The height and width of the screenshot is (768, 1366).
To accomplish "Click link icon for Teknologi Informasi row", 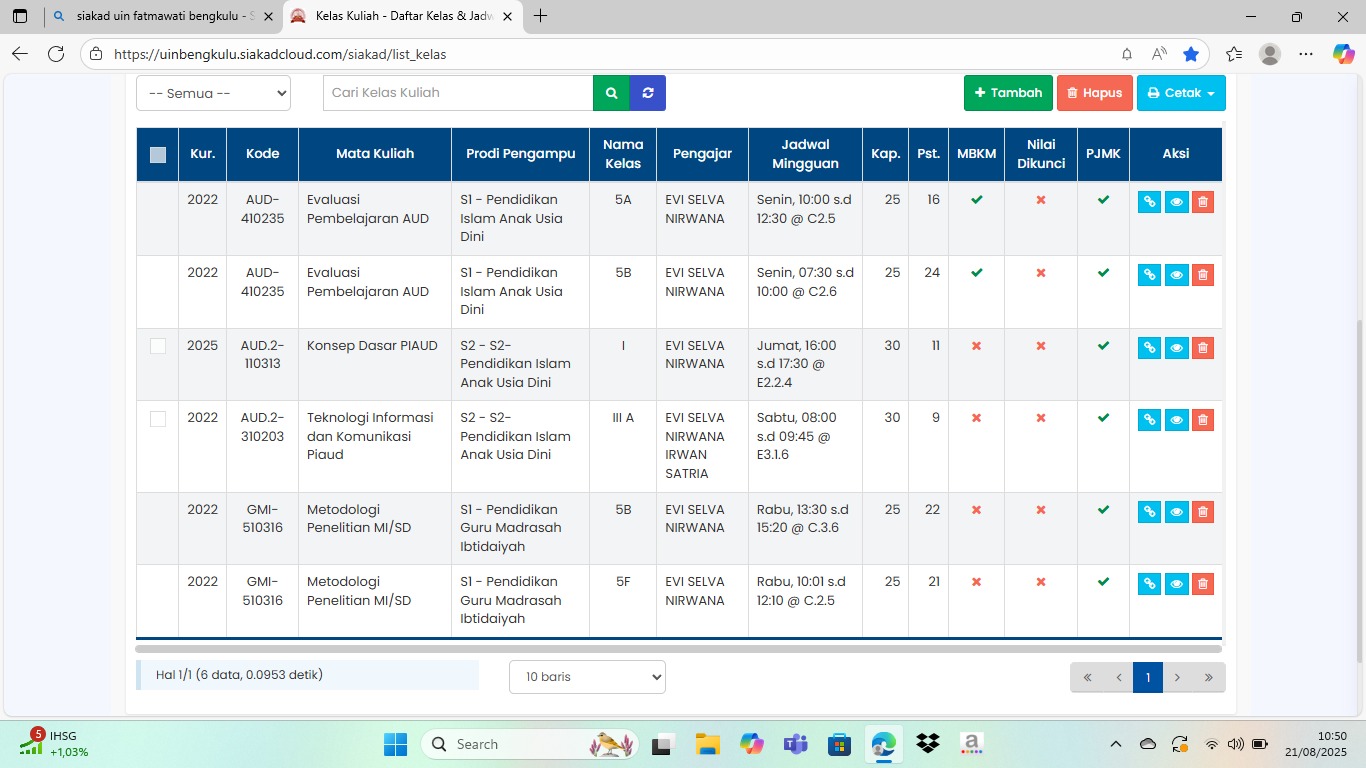I will coord(1149,420).
